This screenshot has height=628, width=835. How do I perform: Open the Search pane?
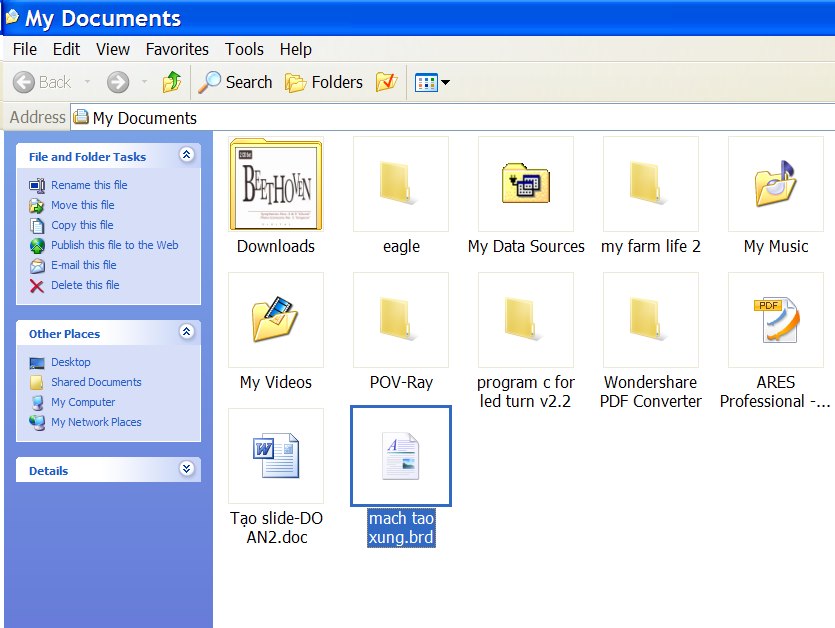pyautogui.click(x=235, y=82)
